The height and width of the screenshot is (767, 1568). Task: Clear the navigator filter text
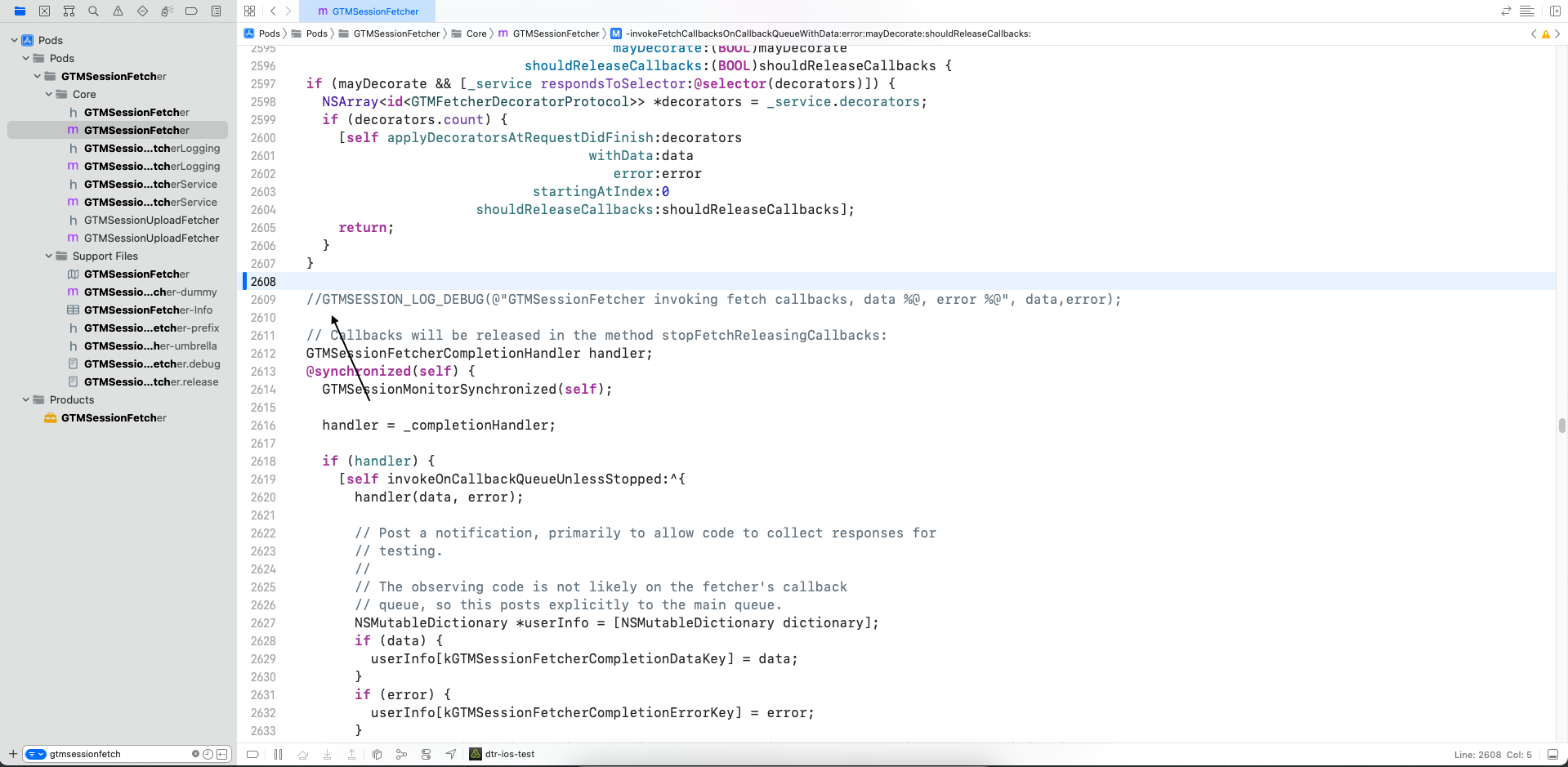pyautogui.click(x=195, y=754)
